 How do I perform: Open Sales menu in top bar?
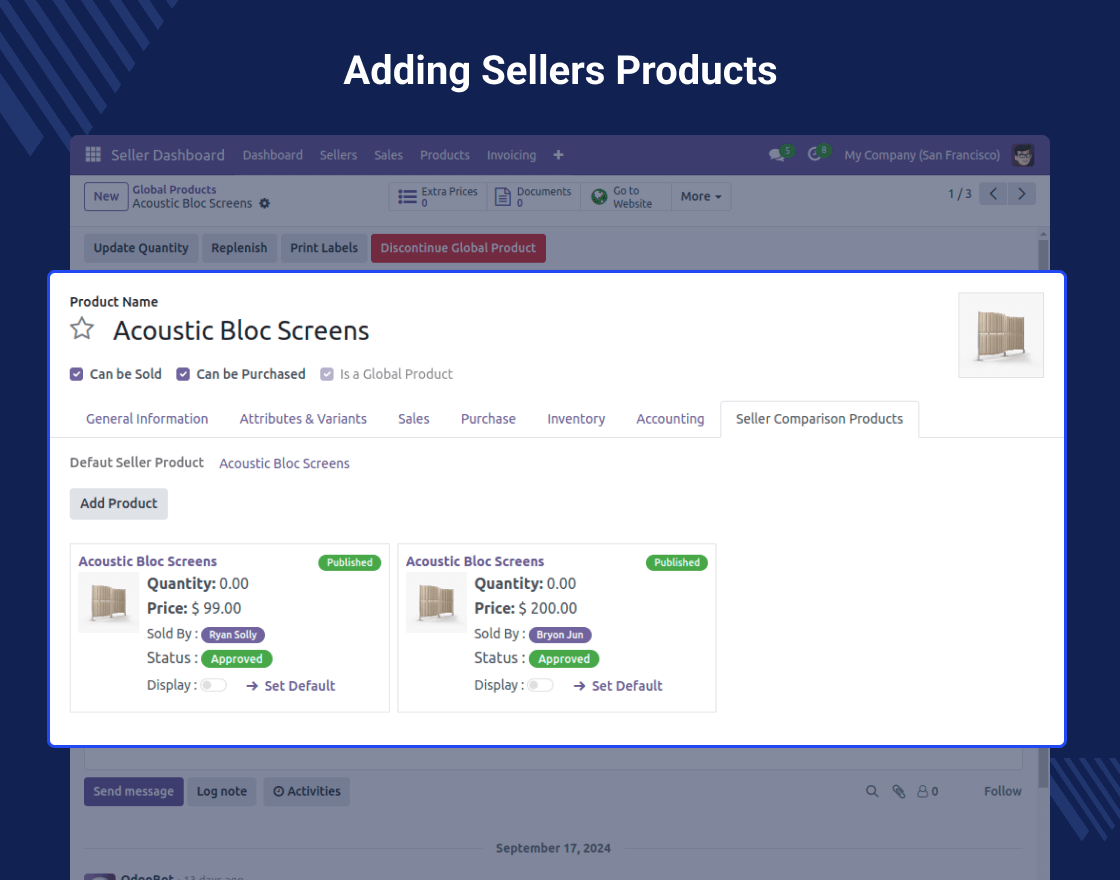click(x=388, y=155)
